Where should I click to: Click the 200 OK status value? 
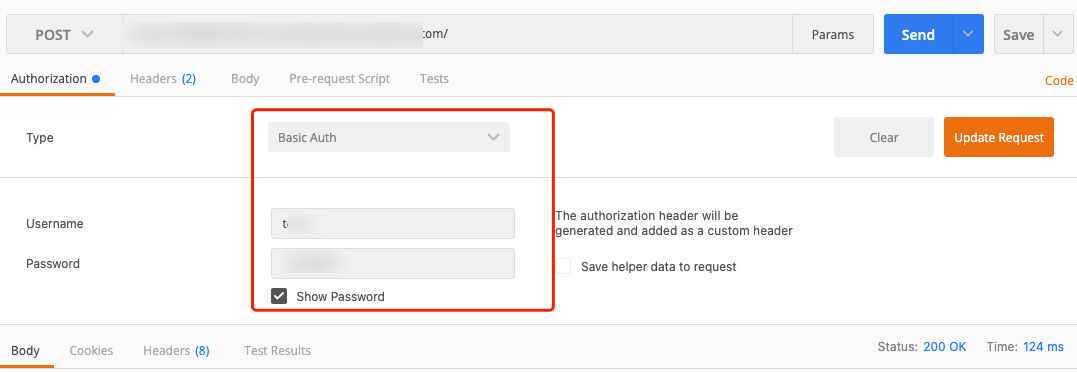coord(945,347)
